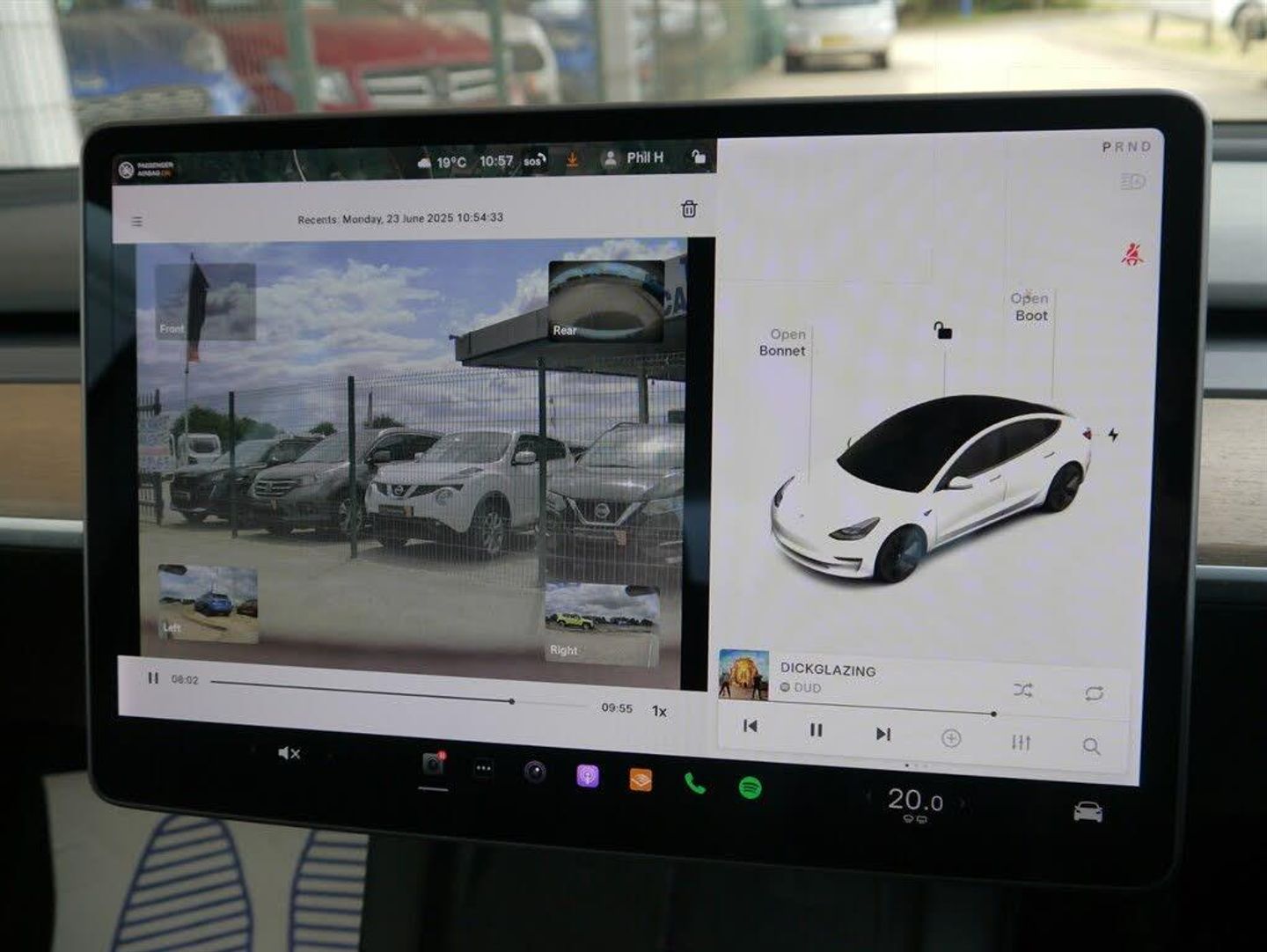Tap the passenger airbag indicator
This screenshot has width=1267, height=952.
pos(147,170)
